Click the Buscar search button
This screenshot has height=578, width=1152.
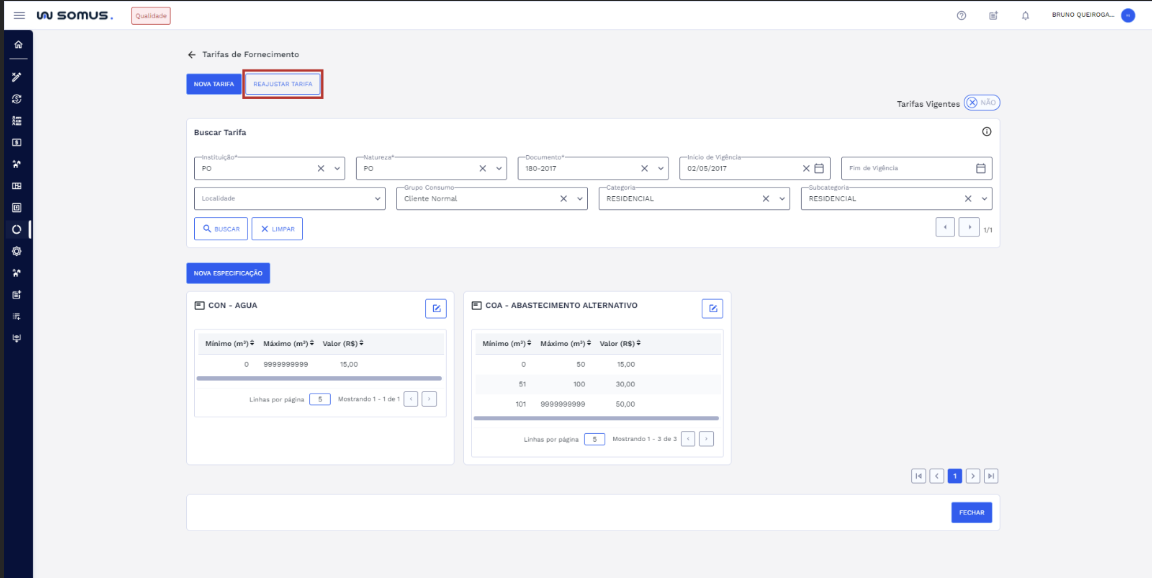[221, 229]
